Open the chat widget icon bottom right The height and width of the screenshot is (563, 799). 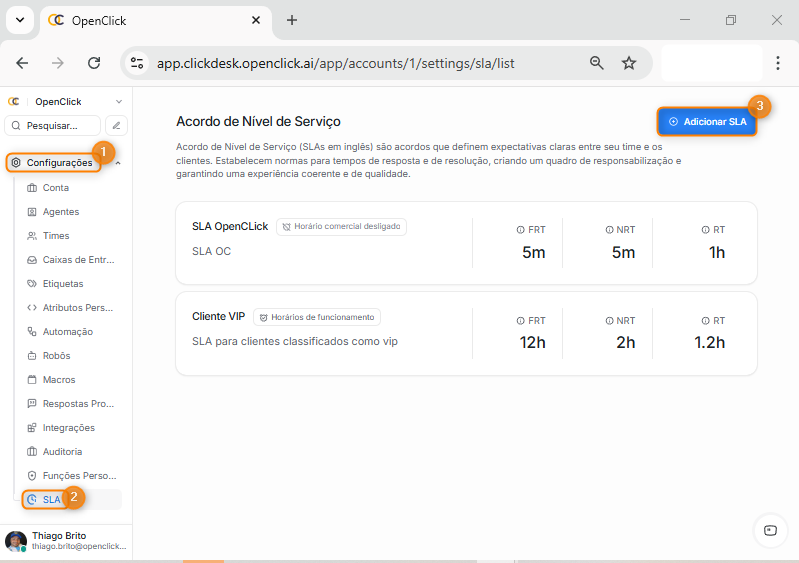(769, 530)
